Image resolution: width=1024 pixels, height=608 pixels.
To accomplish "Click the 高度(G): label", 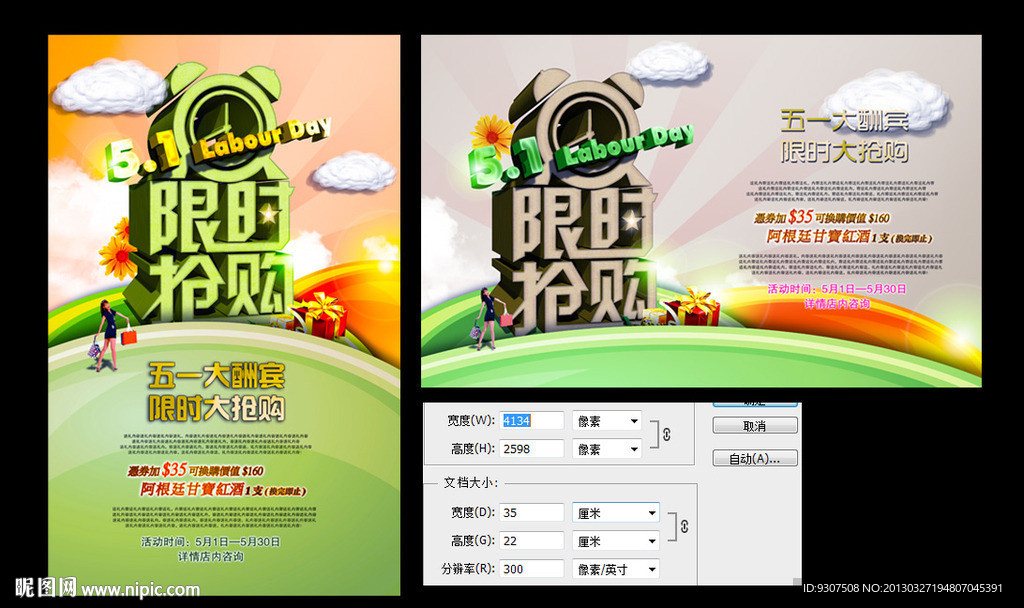I will [x=473, y=541].
